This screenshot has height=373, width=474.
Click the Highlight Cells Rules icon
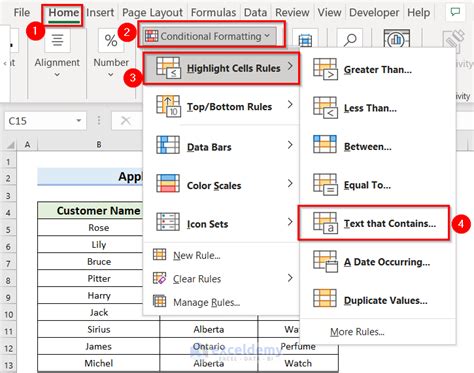pos(168,68)
